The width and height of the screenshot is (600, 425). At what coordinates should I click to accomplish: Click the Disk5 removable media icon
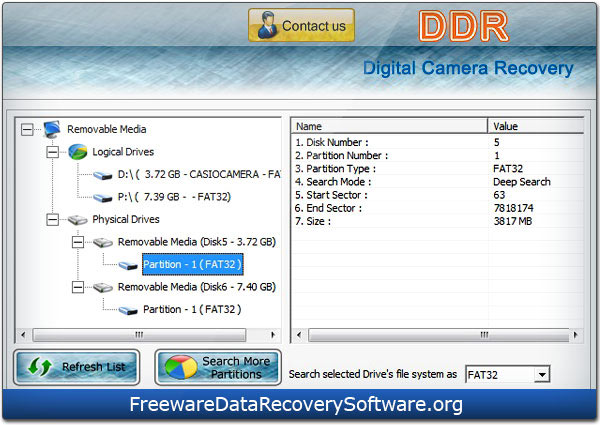[103, 242]
